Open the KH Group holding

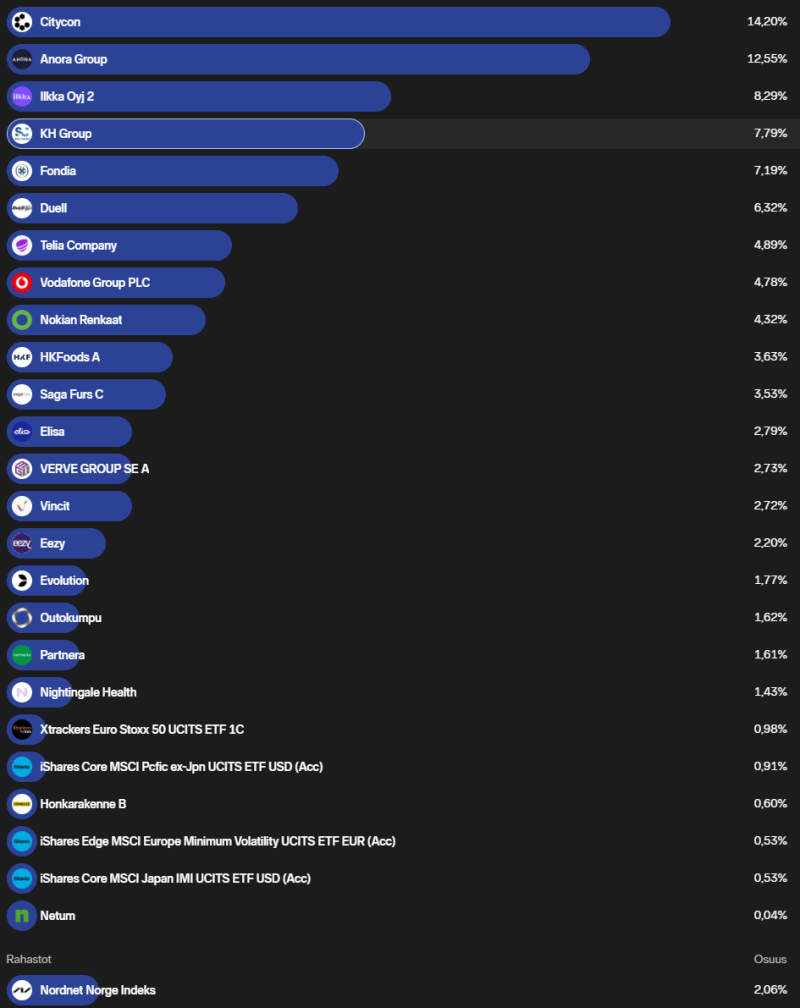pos(185,134)
